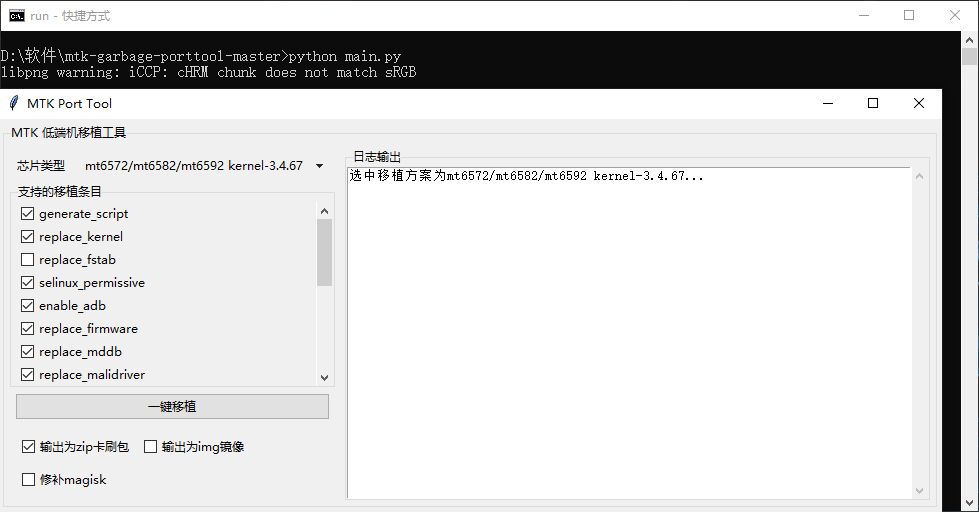Viewport: 979px width, 512px height.
Task: Open the chip type dropdown
Action: pos(319,166)
